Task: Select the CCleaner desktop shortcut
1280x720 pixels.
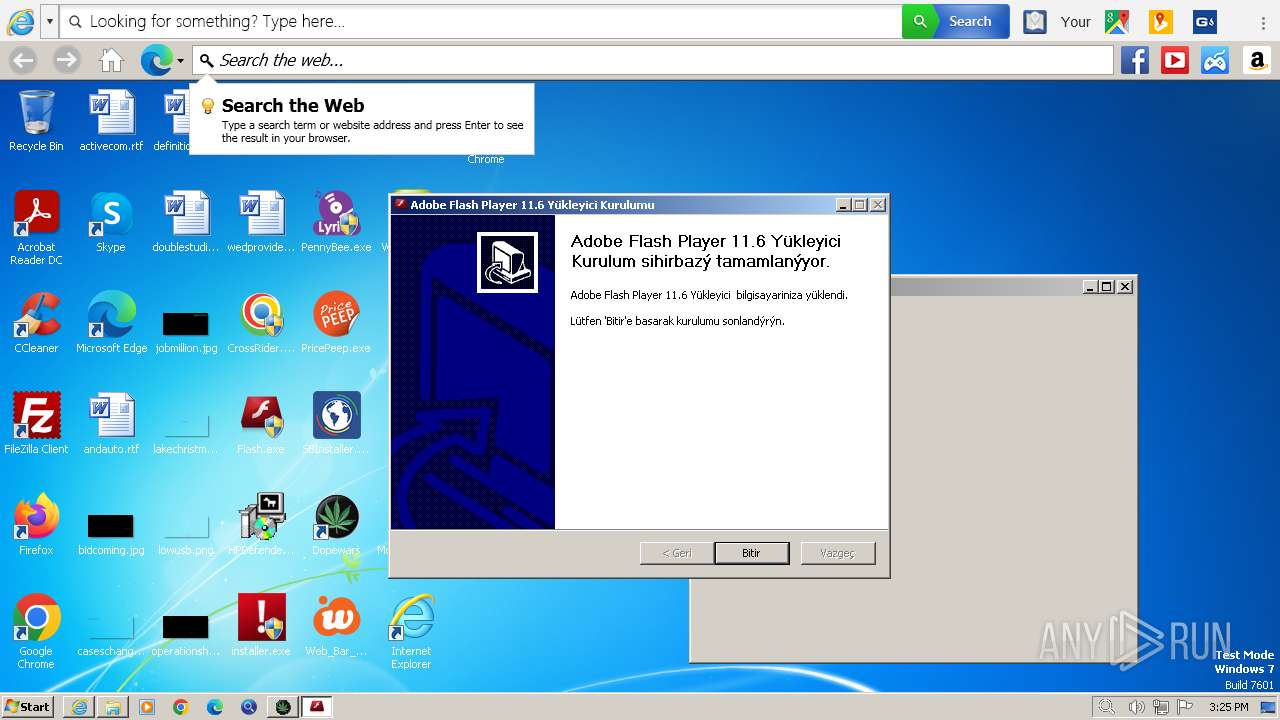Action: 36,323
